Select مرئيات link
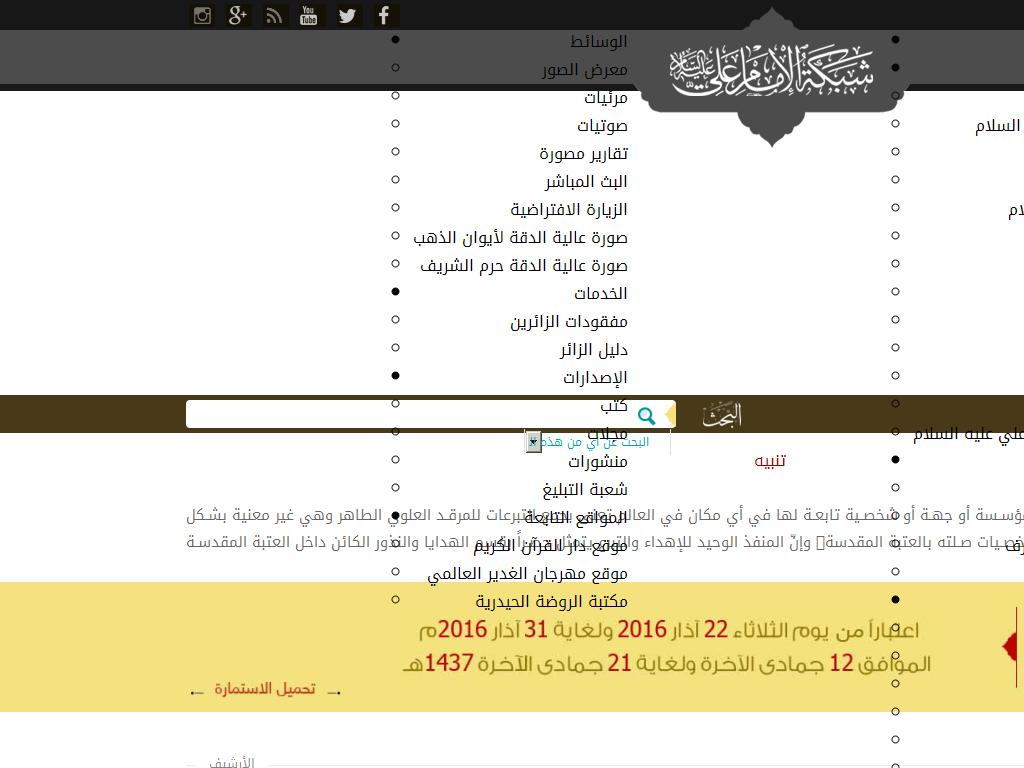The height and width of the screenshot is (768, 1024). click(x=605, y=97)
